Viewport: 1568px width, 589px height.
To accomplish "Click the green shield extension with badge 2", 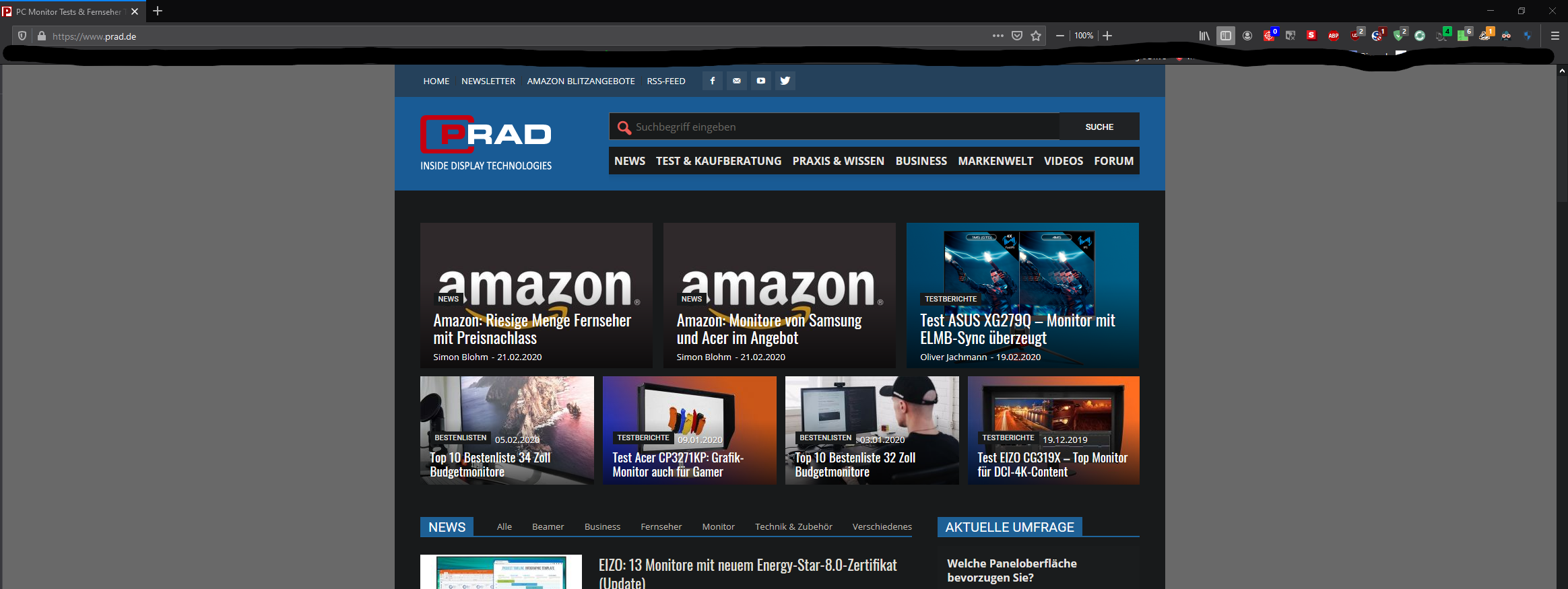I will (x=1400, y=34).
